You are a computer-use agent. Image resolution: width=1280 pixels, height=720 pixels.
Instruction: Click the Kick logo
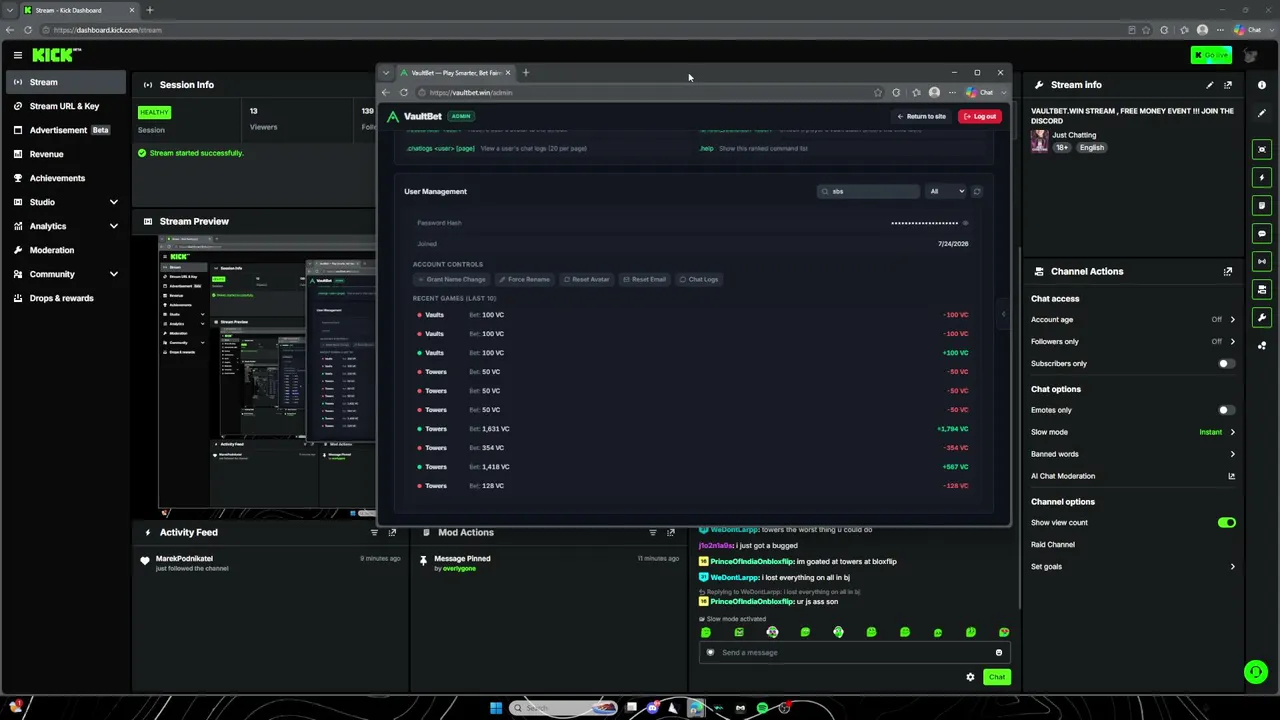tap(56, 55)
